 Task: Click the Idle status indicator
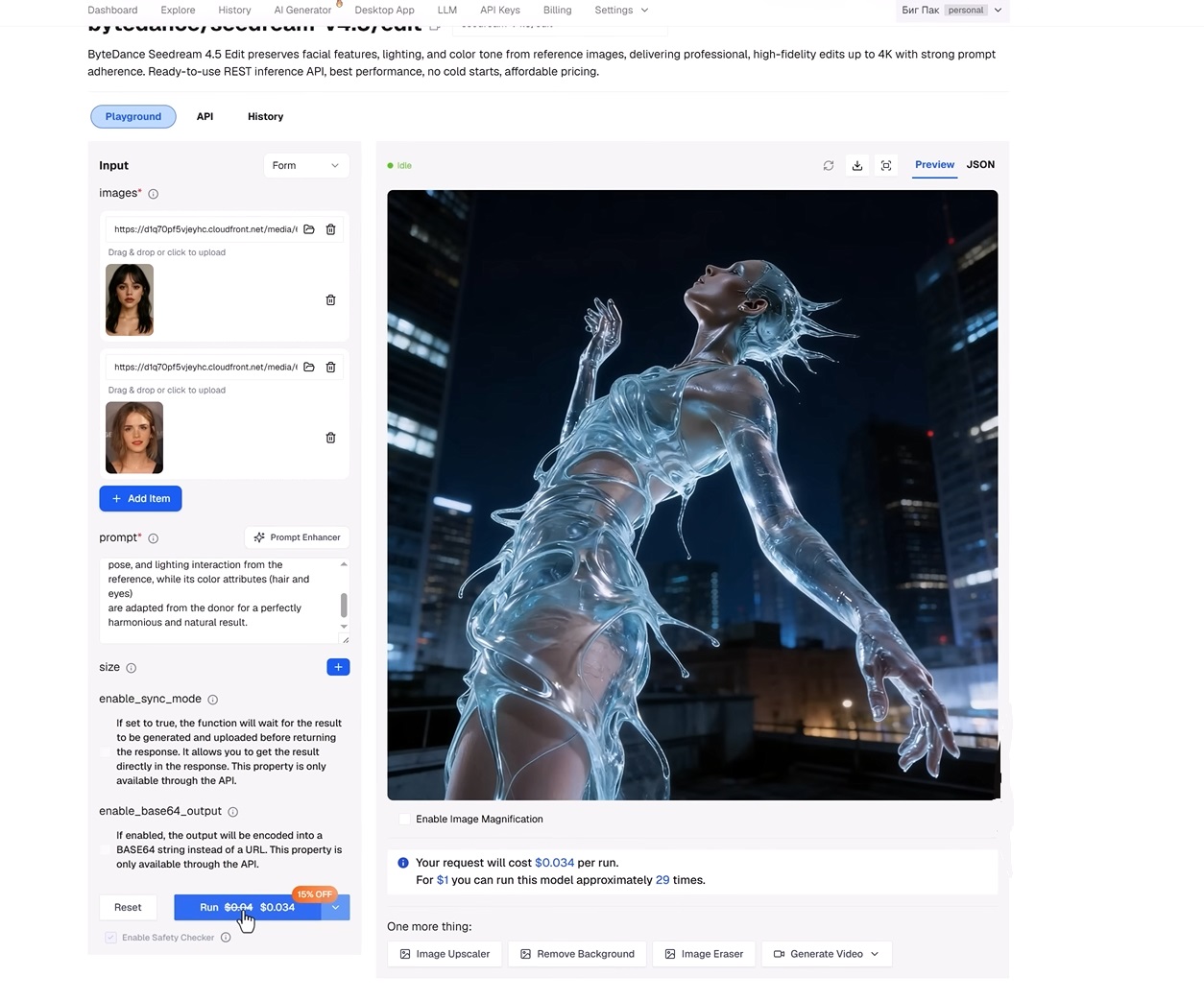[x=399, y=166]
